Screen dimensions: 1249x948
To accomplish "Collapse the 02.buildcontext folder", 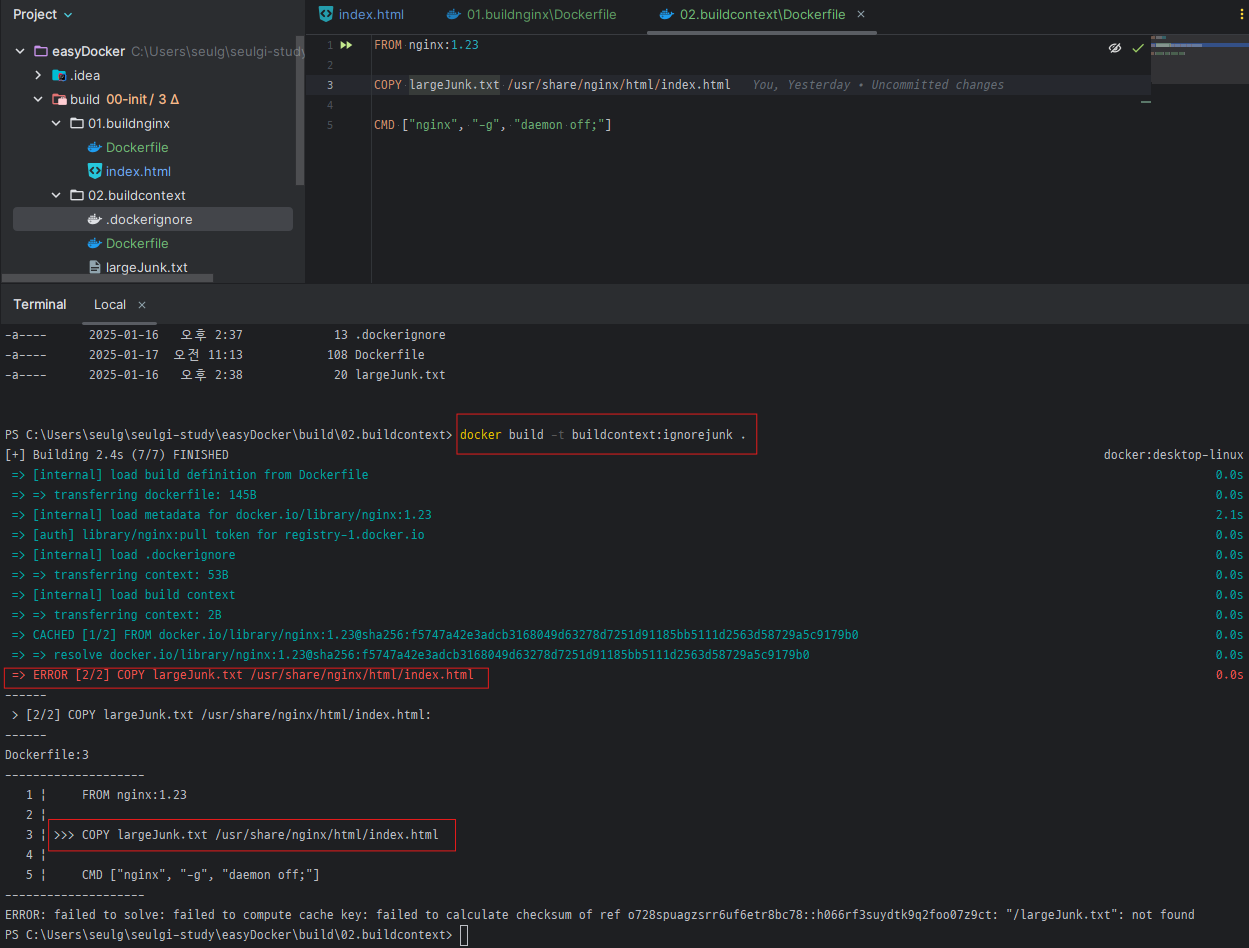I will pyautogui.click(x=57, y=195).
